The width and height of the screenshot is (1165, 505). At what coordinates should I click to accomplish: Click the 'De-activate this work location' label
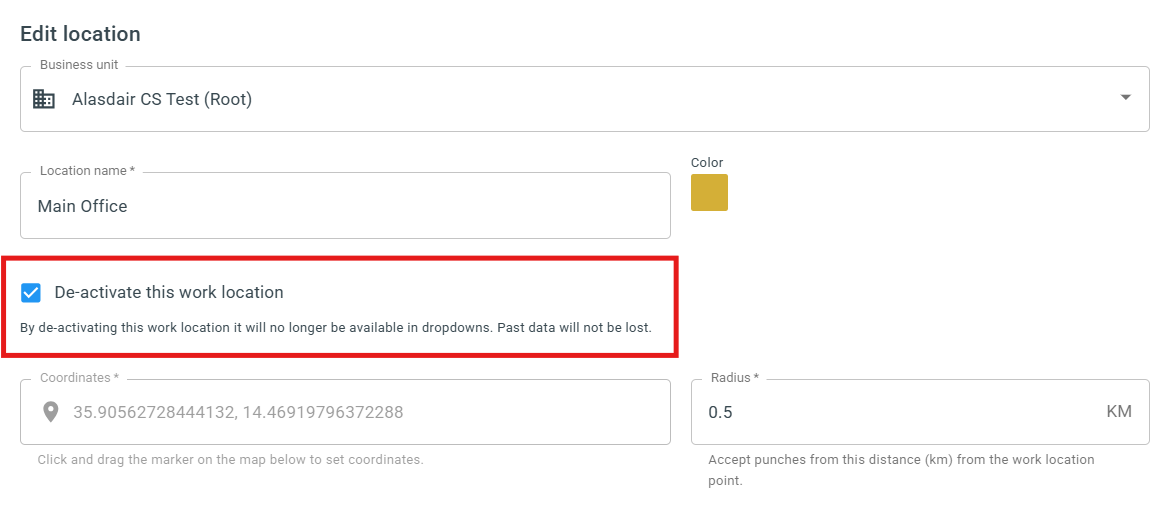[x=169, y=293]
